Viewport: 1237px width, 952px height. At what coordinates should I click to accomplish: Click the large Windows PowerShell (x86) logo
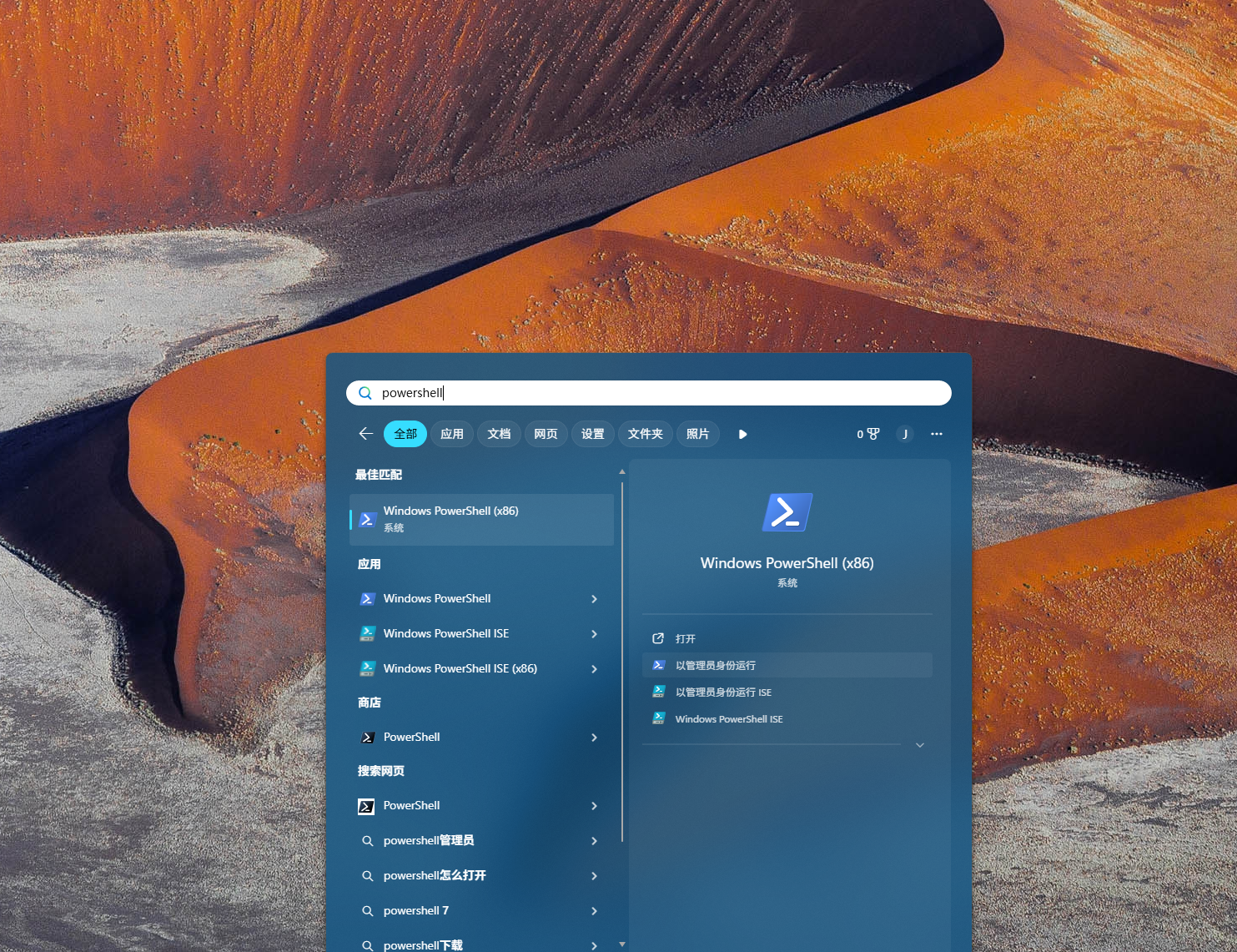coord(787,512)
